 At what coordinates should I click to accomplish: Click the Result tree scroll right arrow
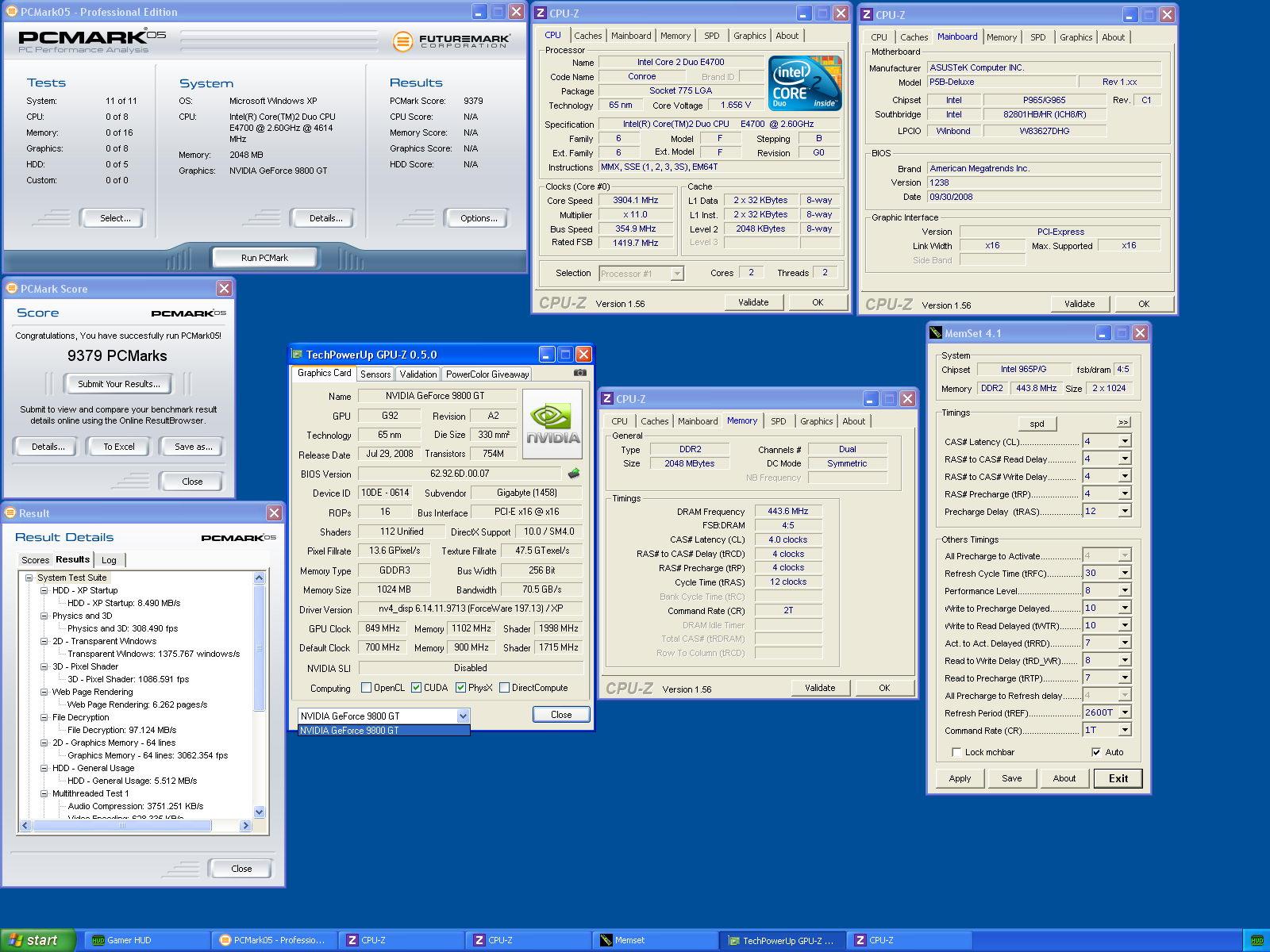point(245,826)
